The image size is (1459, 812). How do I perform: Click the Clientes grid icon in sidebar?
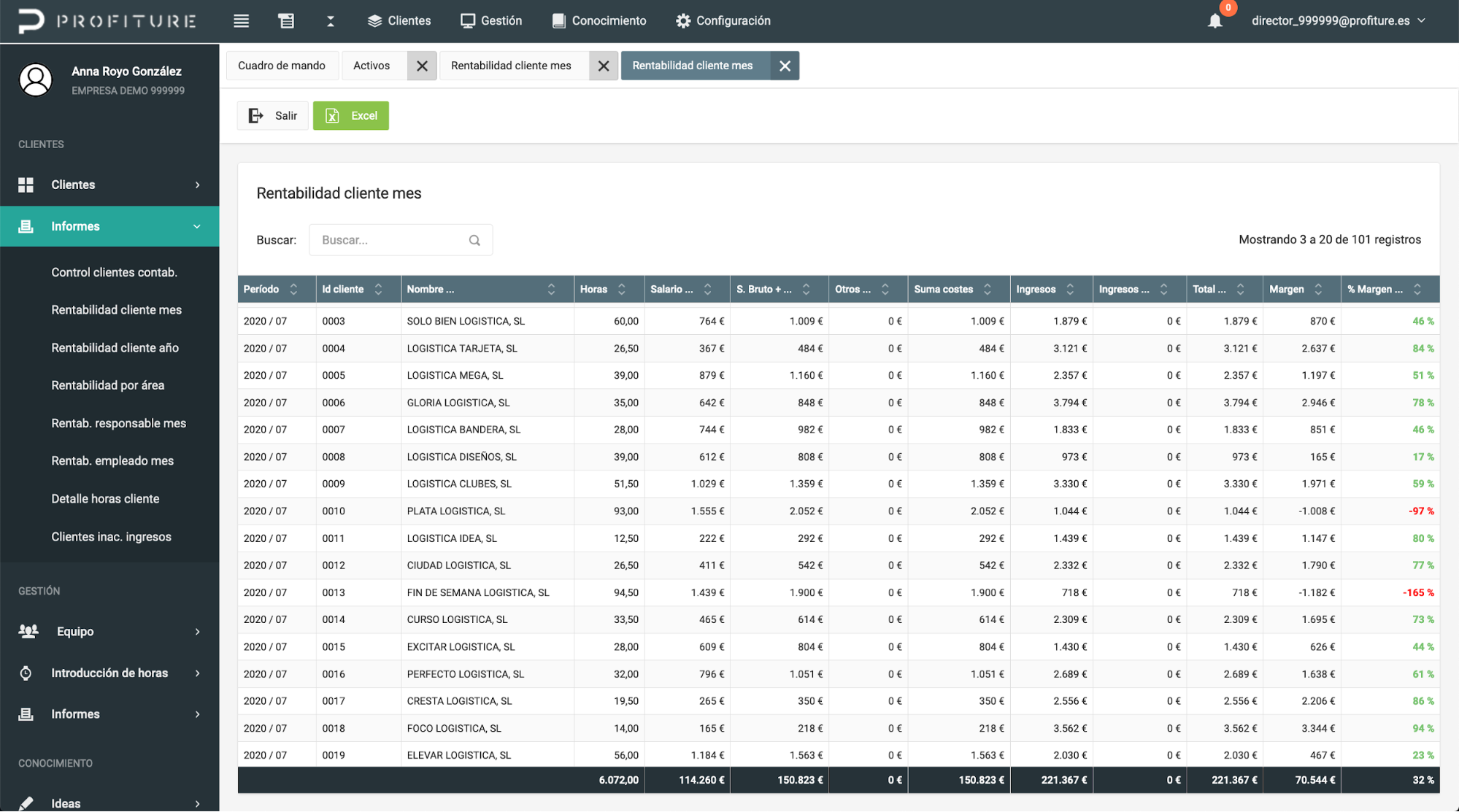pyautogui.click(x=26, y=185)
